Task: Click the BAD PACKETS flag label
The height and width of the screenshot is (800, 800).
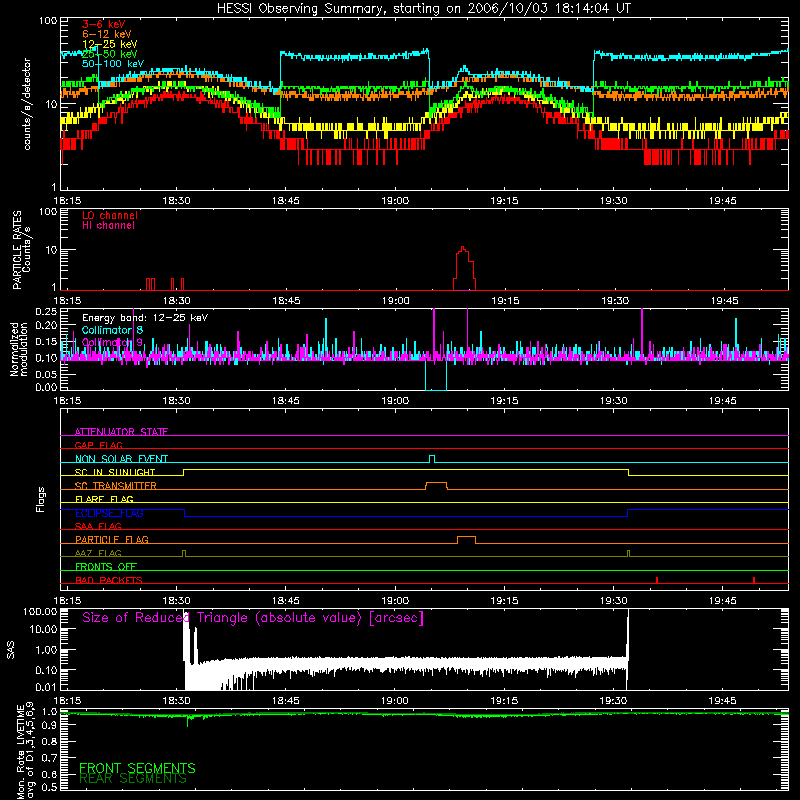Action: (109, 580)
